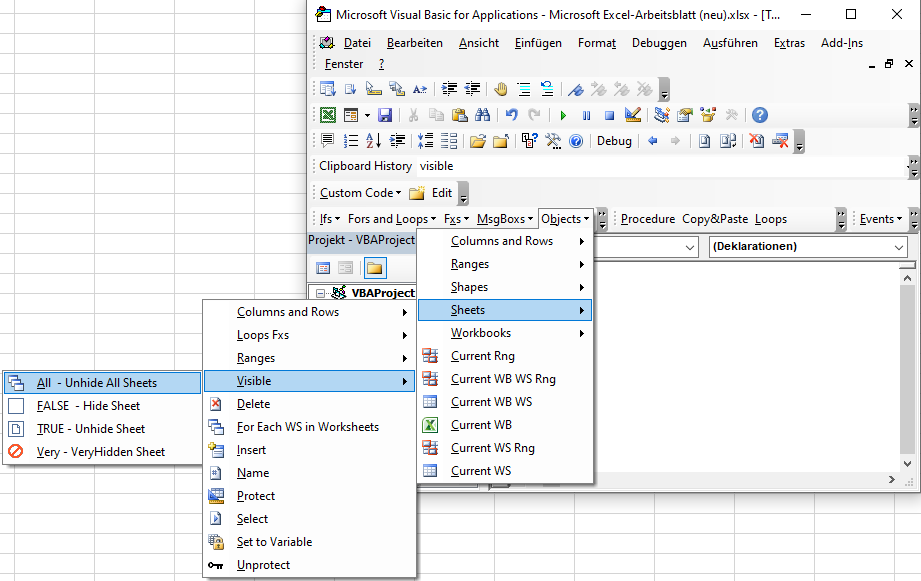The width and height of the screenshot is (921, 581).
Task: Click the Loops toolbar button
Action: [x=771, y=219]
